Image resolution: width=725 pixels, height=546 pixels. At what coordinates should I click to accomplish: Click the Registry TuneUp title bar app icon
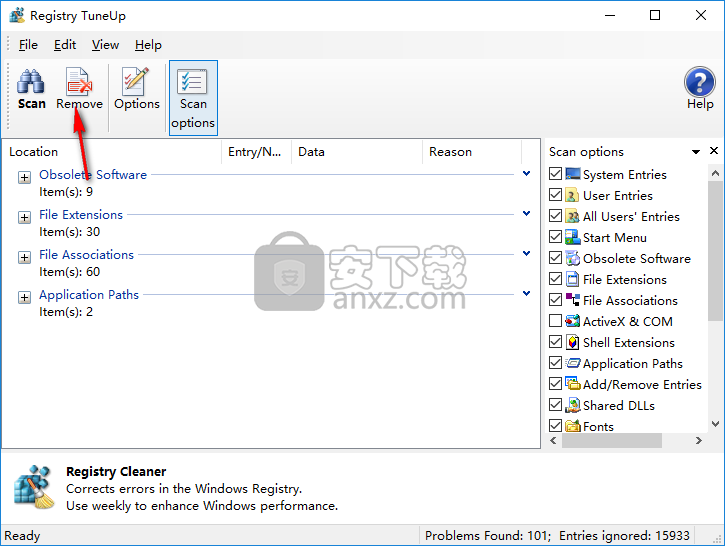pos(18,15)
